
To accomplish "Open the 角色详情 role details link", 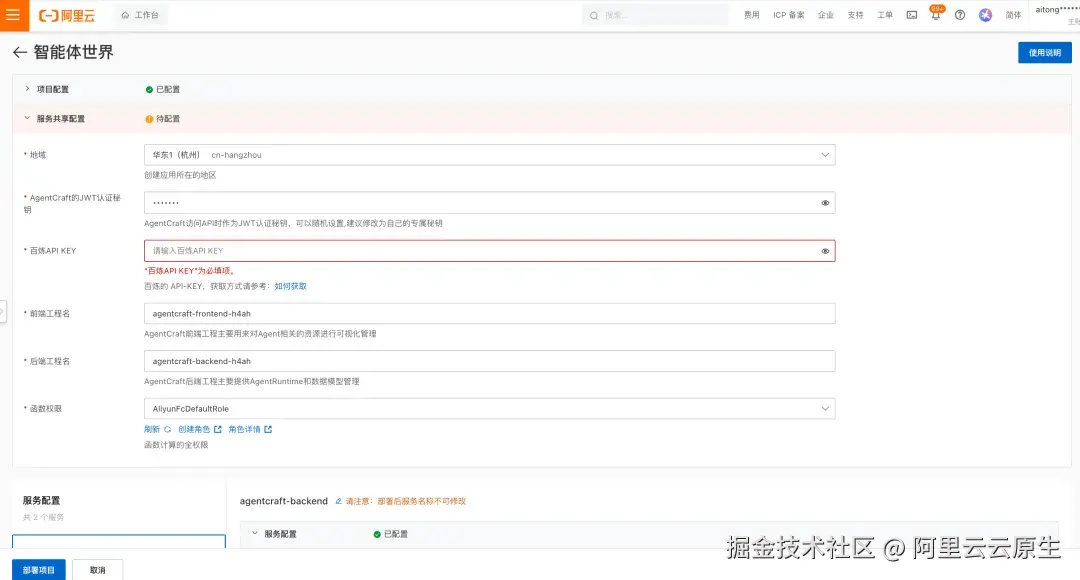I will [250, 429].
